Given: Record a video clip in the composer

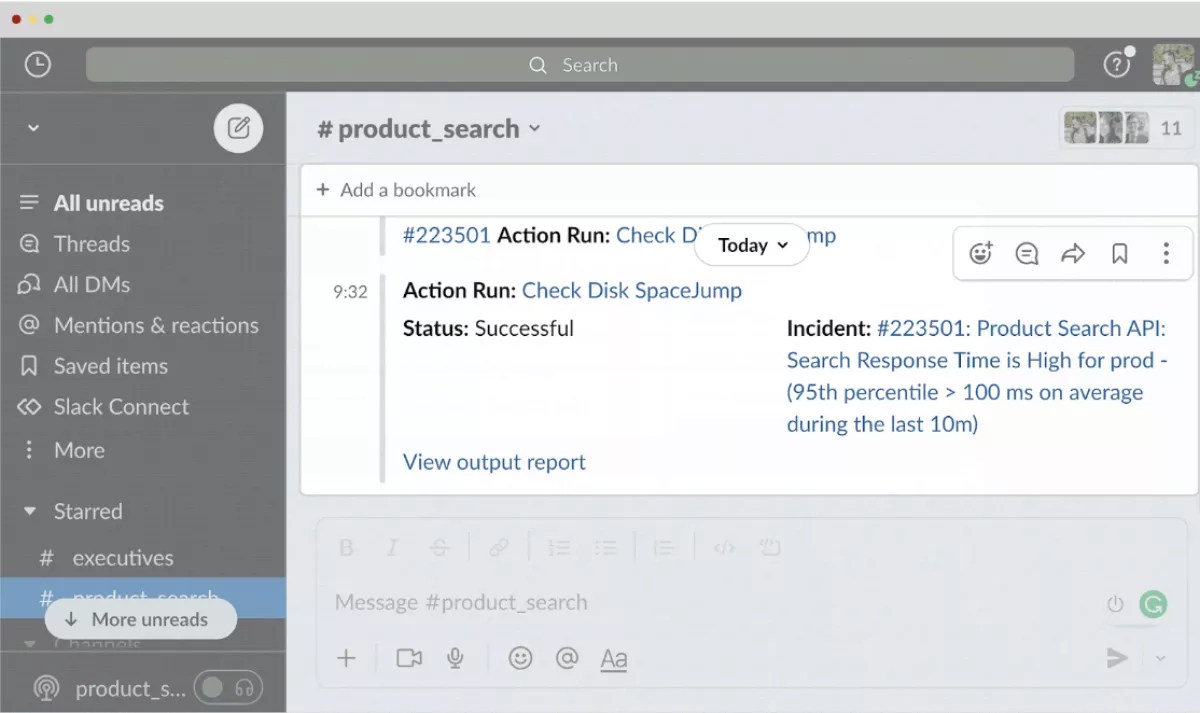Looking at the screenshot, I should click(x=408, y=658).
